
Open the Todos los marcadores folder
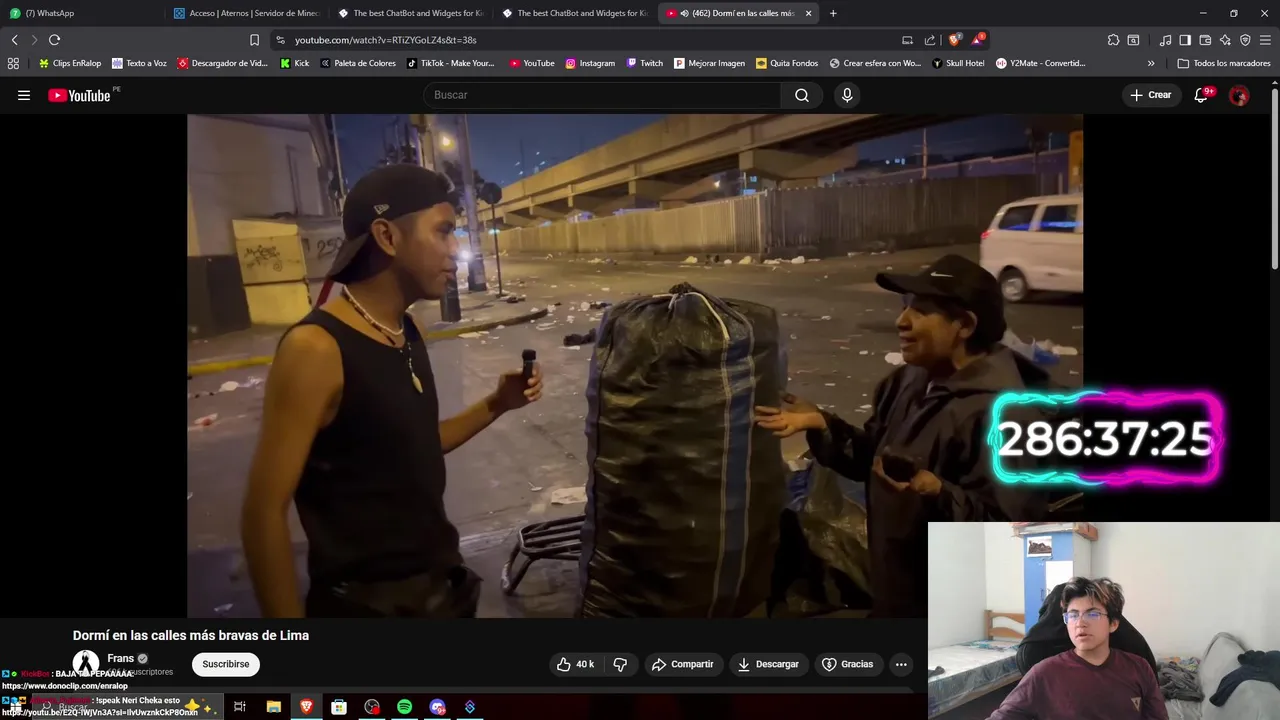pos(1223,63)
